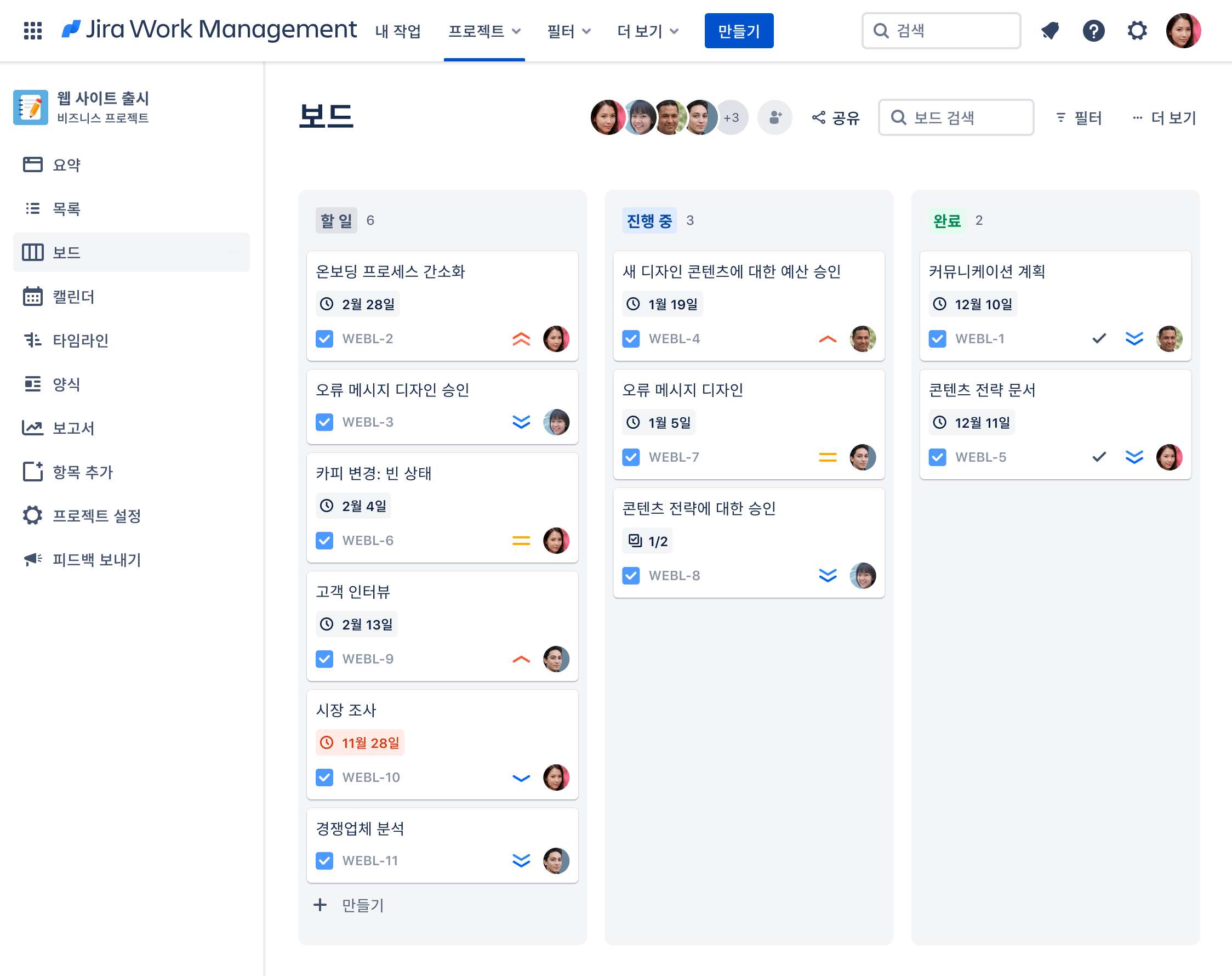Viewport: 1232px width, 976px height.
Task: Click medium priority icon on WEBL-6
Action: [521, 541]
